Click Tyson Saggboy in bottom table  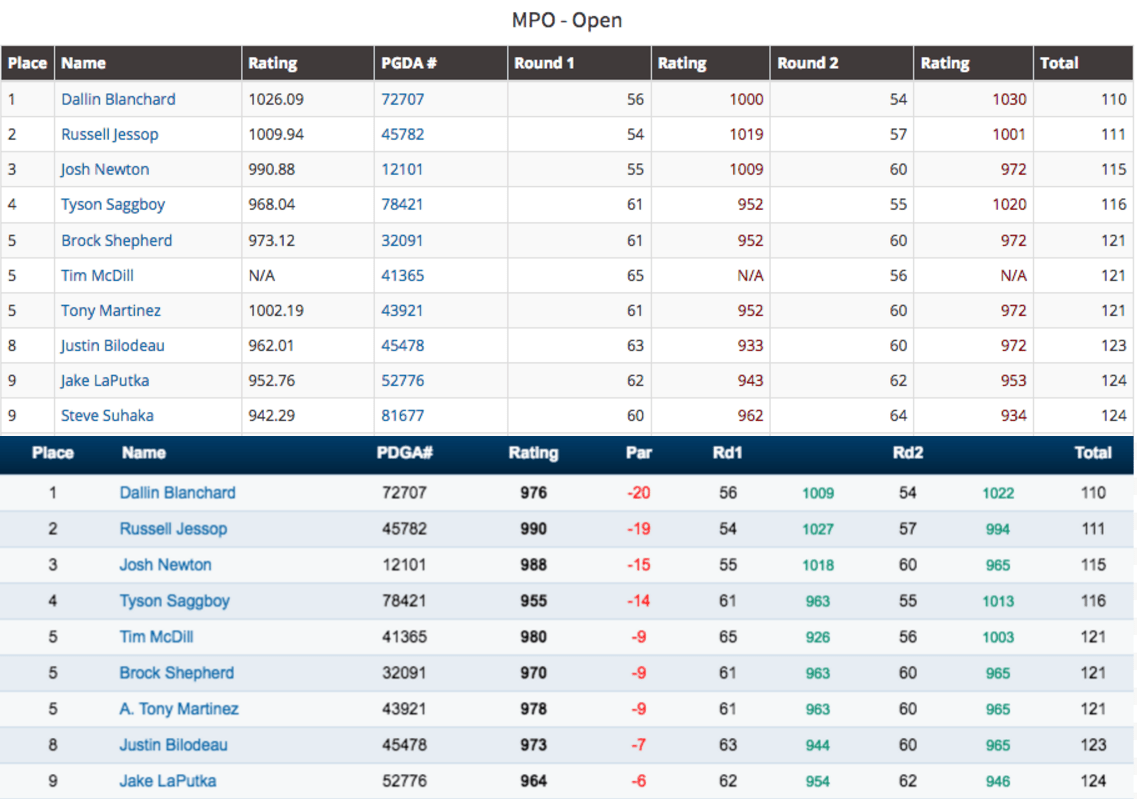[175, 601]
